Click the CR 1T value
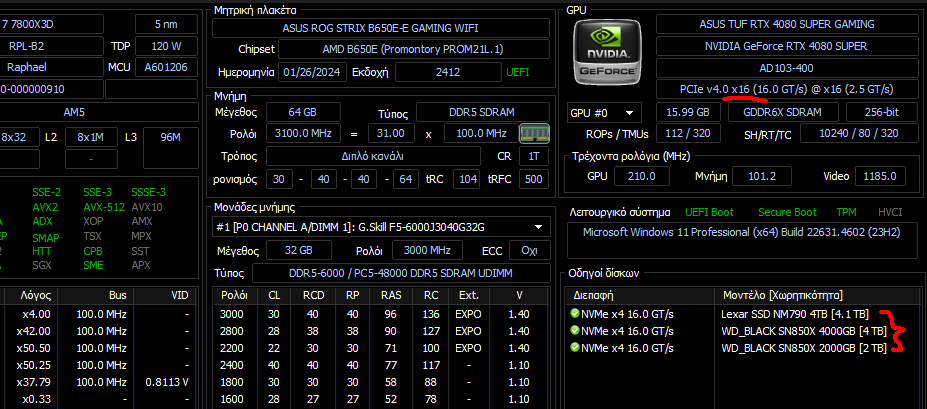927x409 pixels. tap(533, 156)
